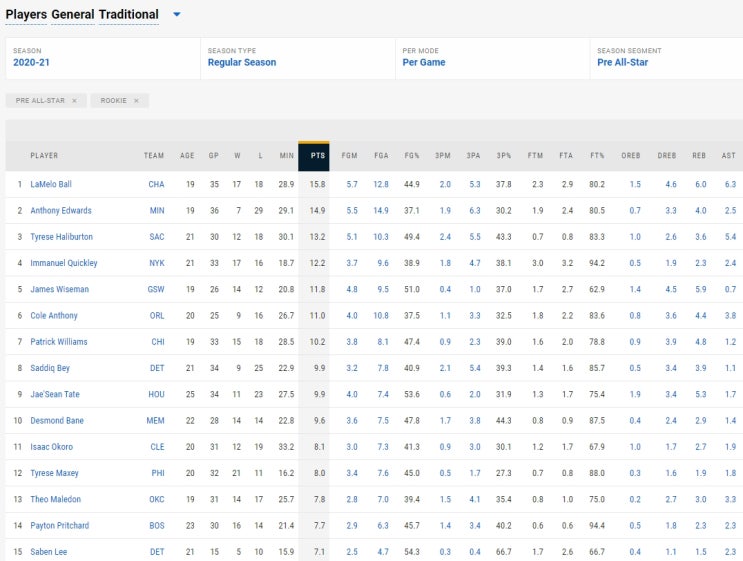The width and height of the screenshot is (743, 561).
Task: Open Tyrese Maxey player page
Action: (x=54, y=473)
